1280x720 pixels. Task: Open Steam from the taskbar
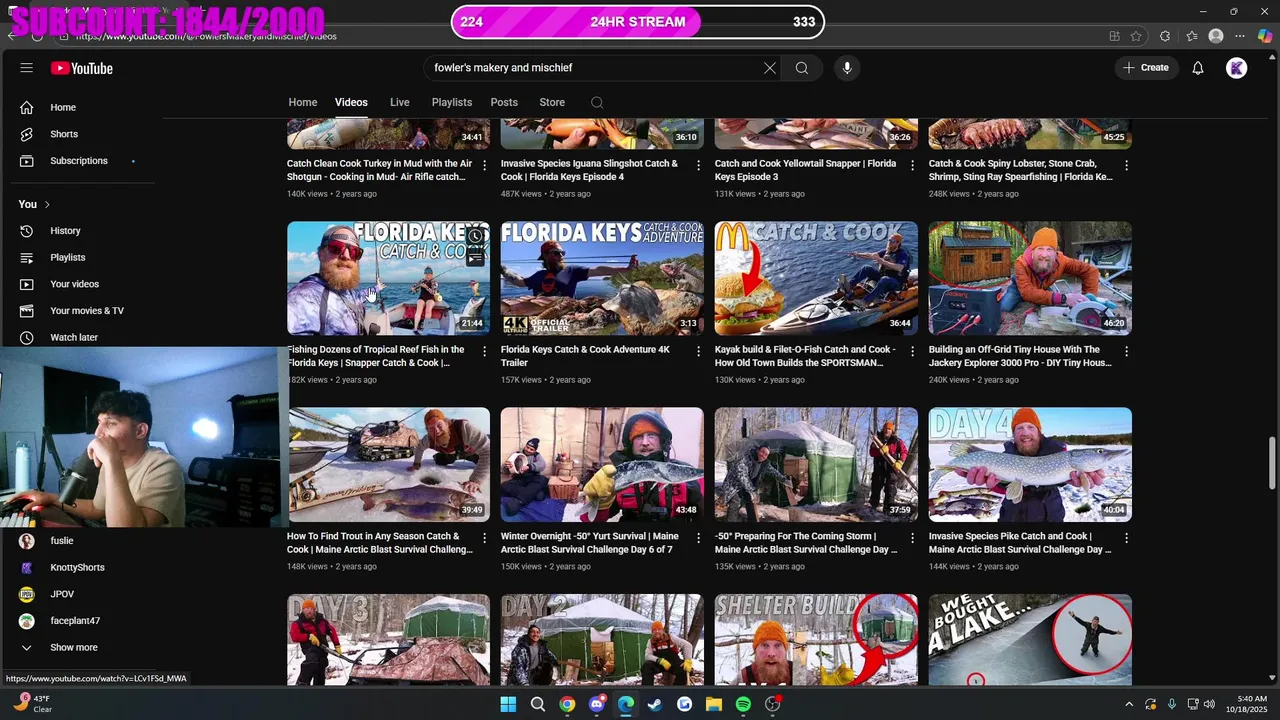point(655,704)
